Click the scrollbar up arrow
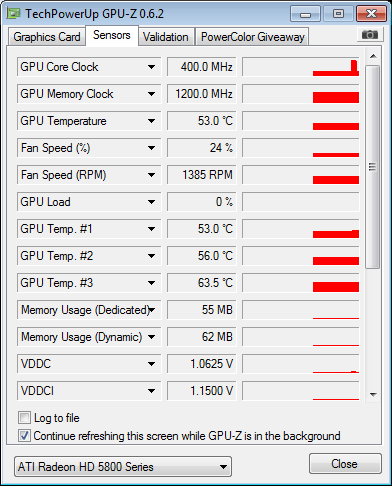392x486 pixels. (373, 56)
